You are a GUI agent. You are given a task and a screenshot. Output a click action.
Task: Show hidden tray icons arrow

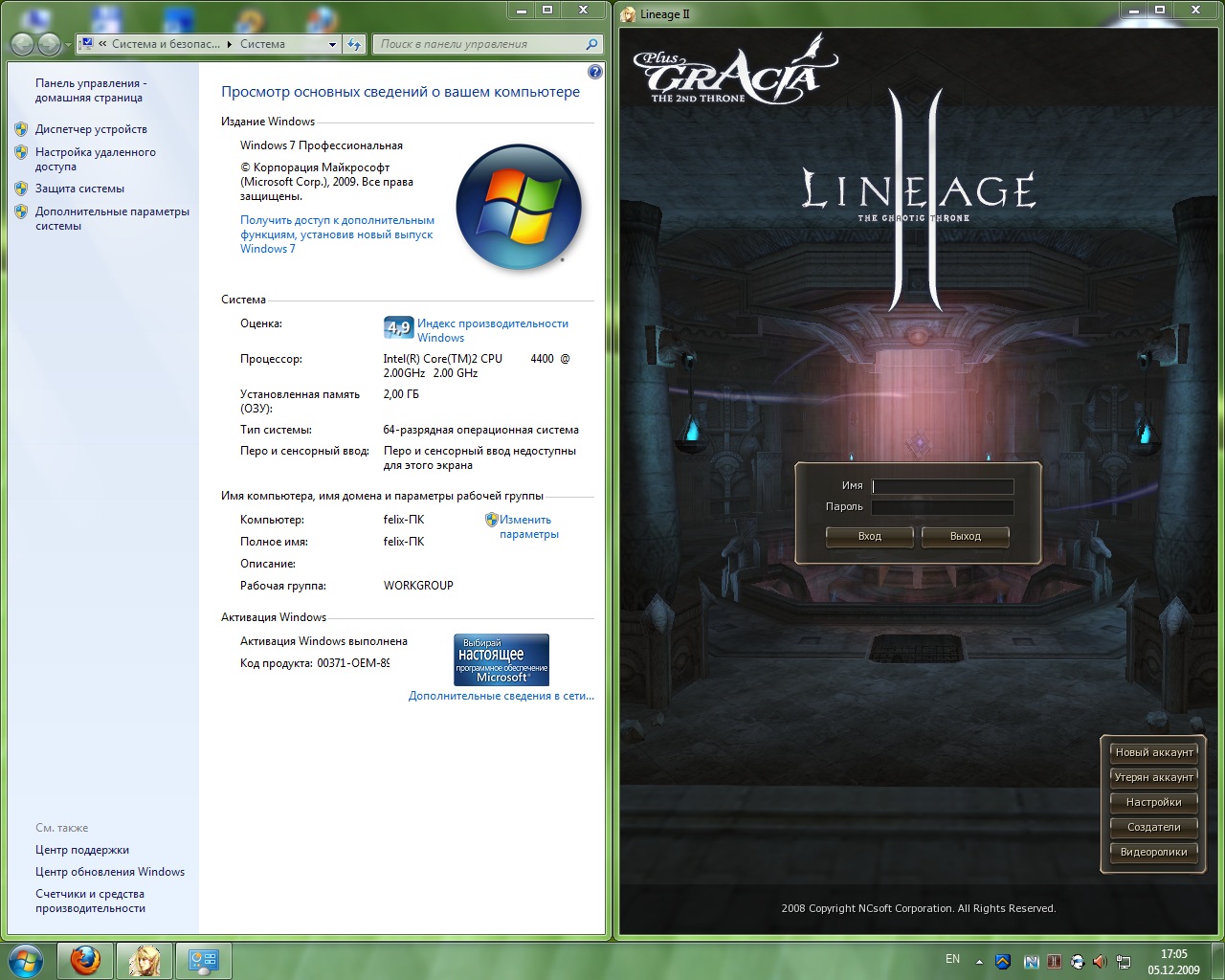coord(979,961)
